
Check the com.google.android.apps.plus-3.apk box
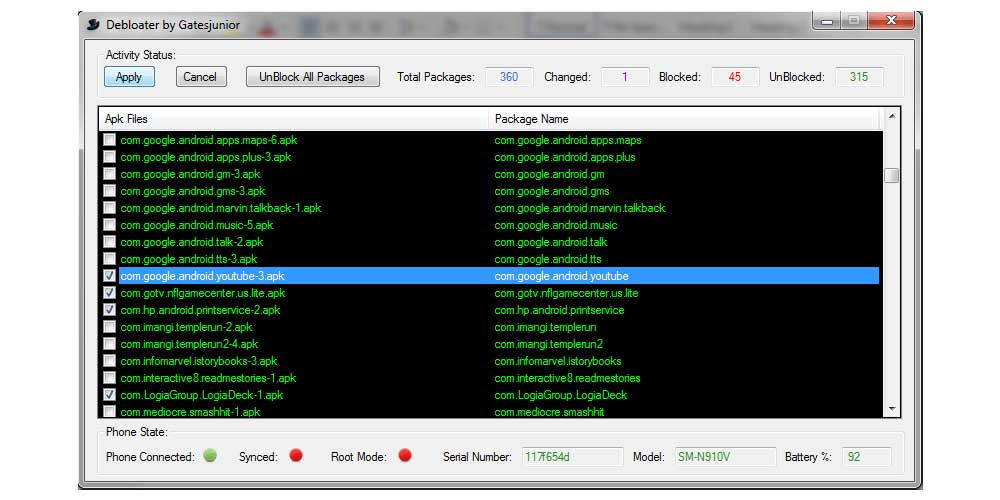(x=110, y=157)
